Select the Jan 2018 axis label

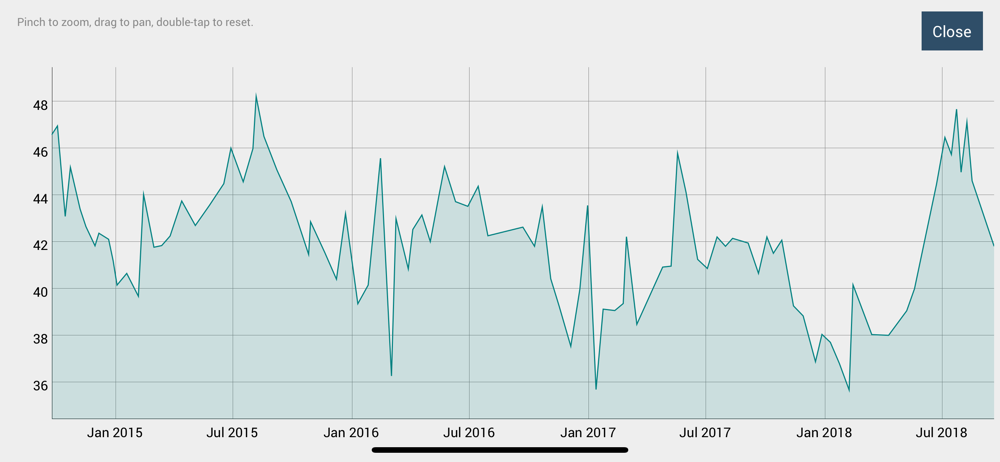pos(825,433)
